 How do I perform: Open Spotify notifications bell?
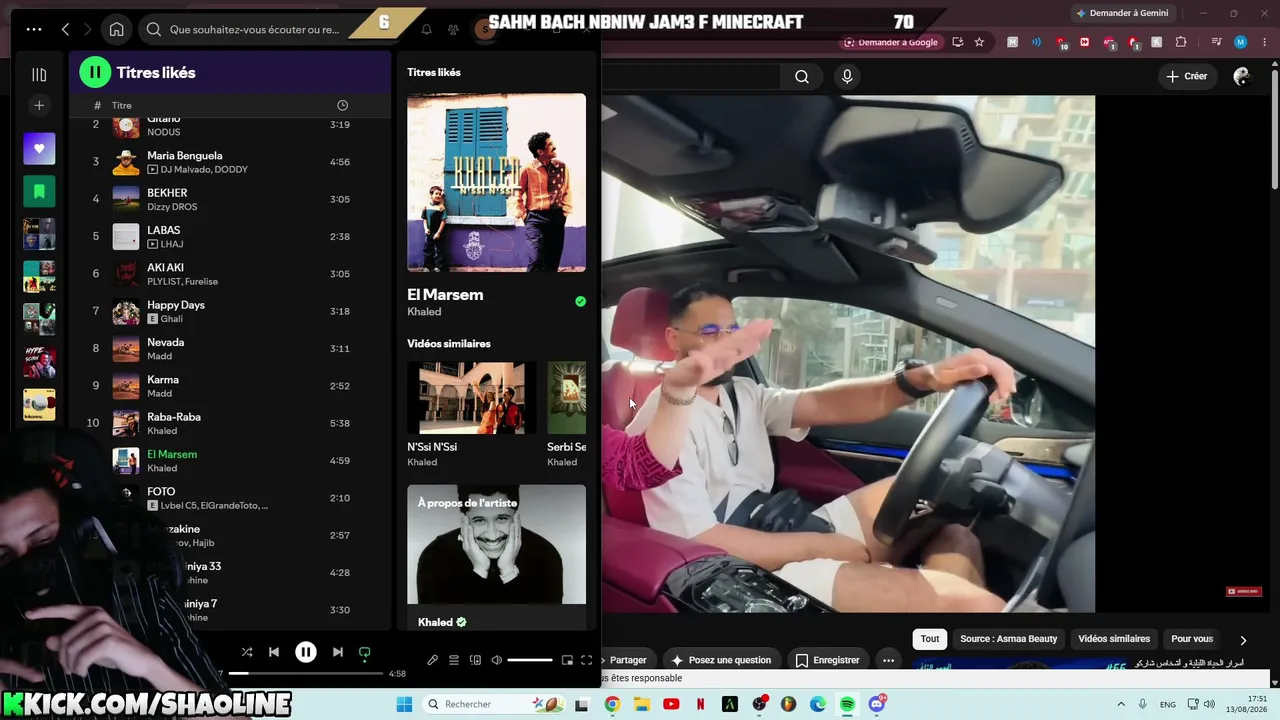427,30
